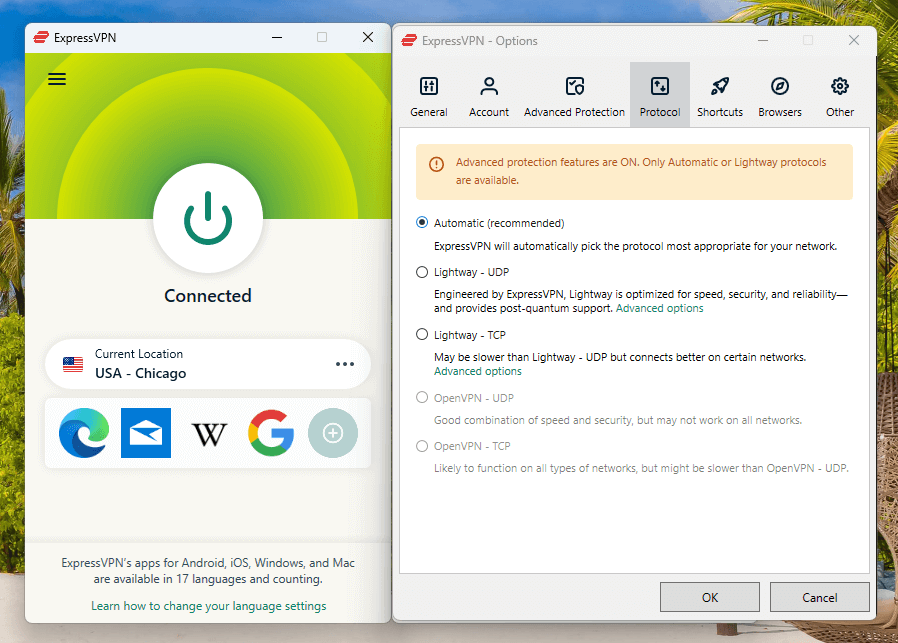
Task: Open location options three-dot menu
Action: coord(345,364)
